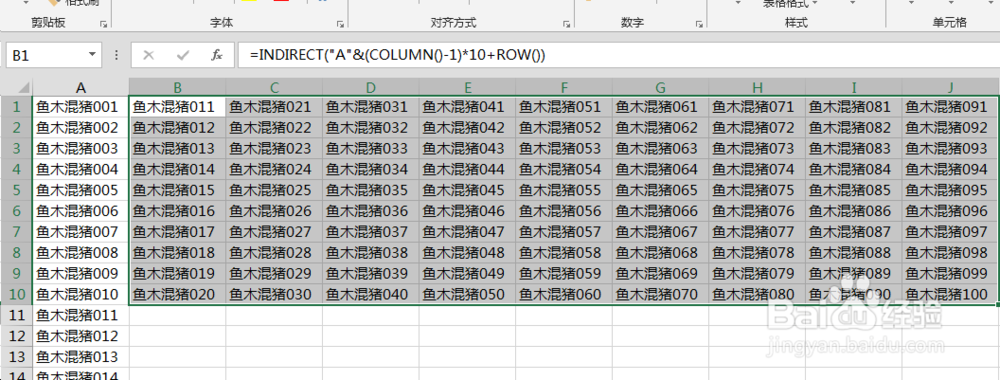Image resolution: width=1000 pixels, height=380 pixels.
Task: Select row 11 header
Action: tap(17, 315)
